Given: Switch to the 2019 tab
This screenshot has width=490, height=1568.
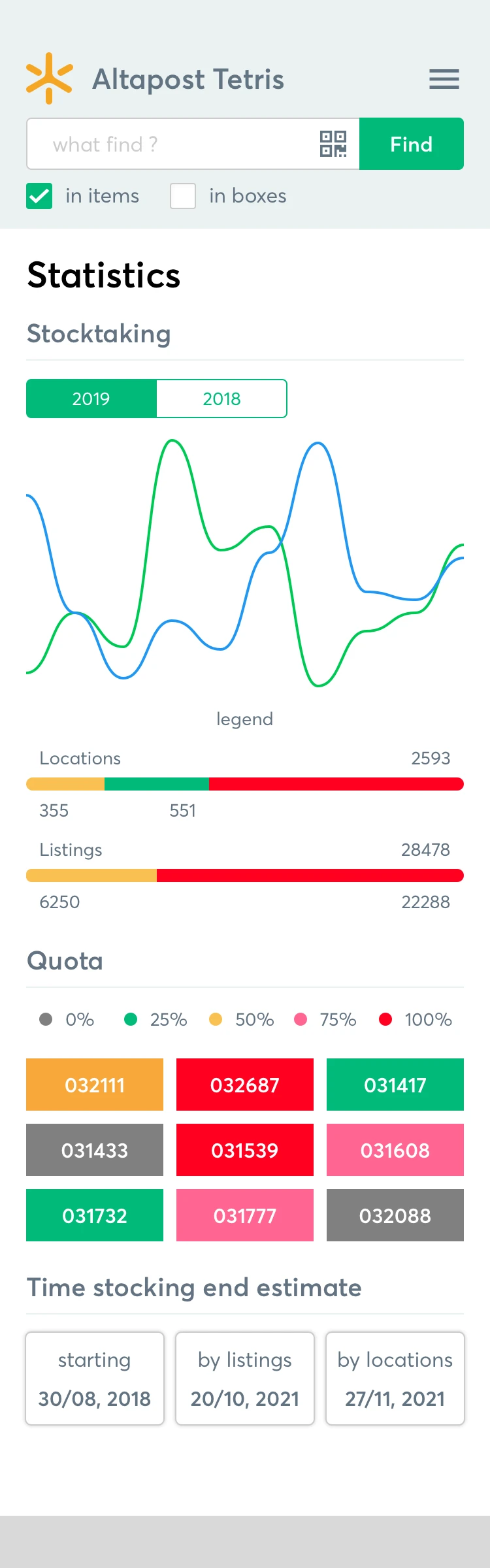Looking at the screenshot, I should [91, 399].
